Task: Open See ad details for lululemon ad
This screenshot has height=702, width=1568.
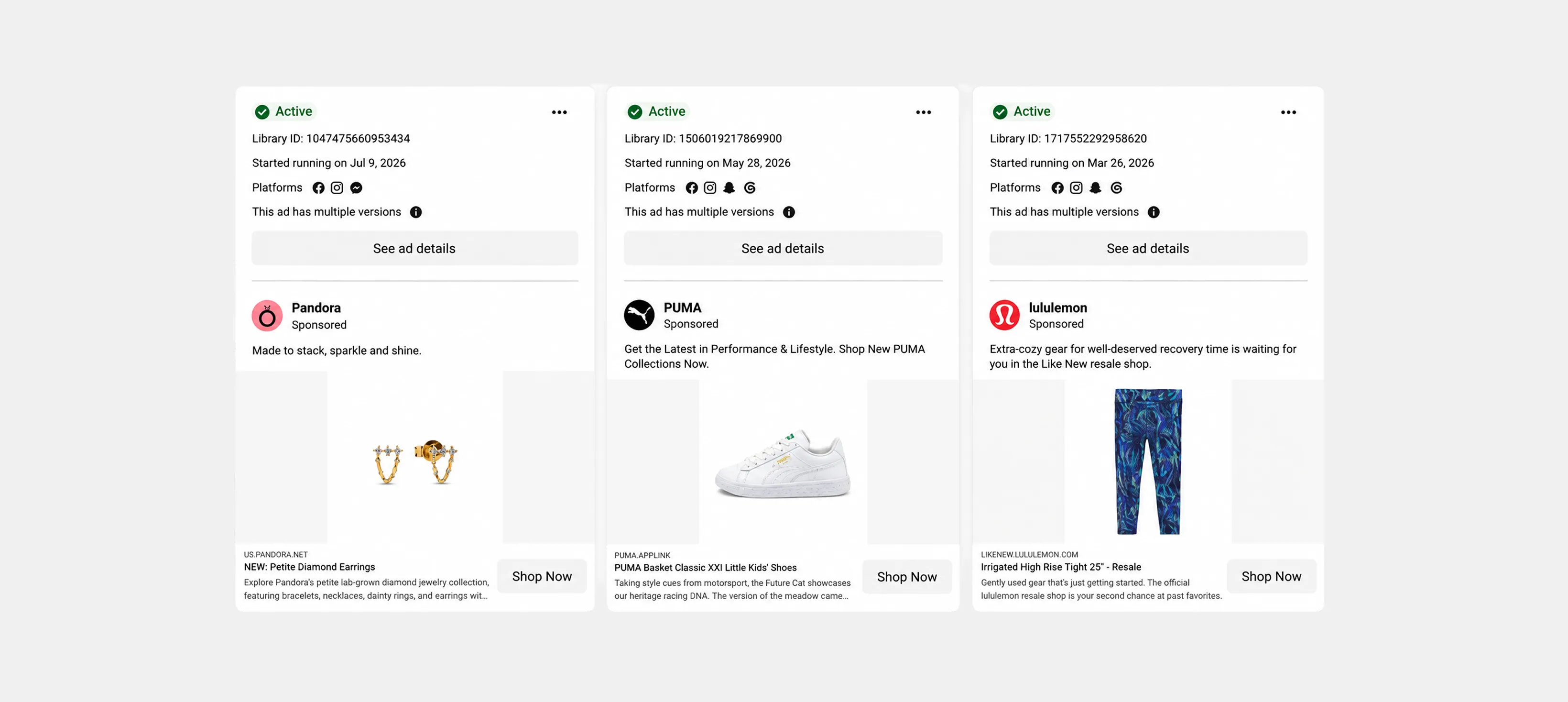Action: [x=1148, y=248]
